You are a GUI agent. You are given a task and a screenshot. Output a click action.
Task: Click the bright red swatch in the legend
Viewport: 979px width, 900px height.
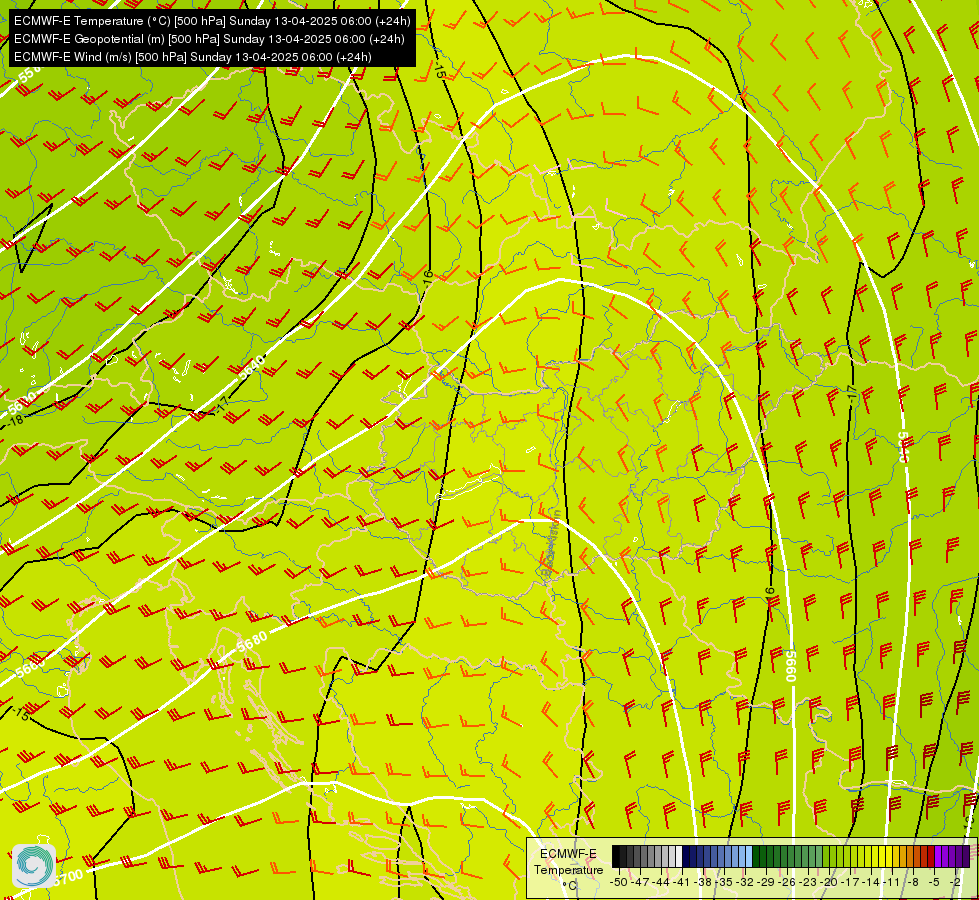(930, 856)
